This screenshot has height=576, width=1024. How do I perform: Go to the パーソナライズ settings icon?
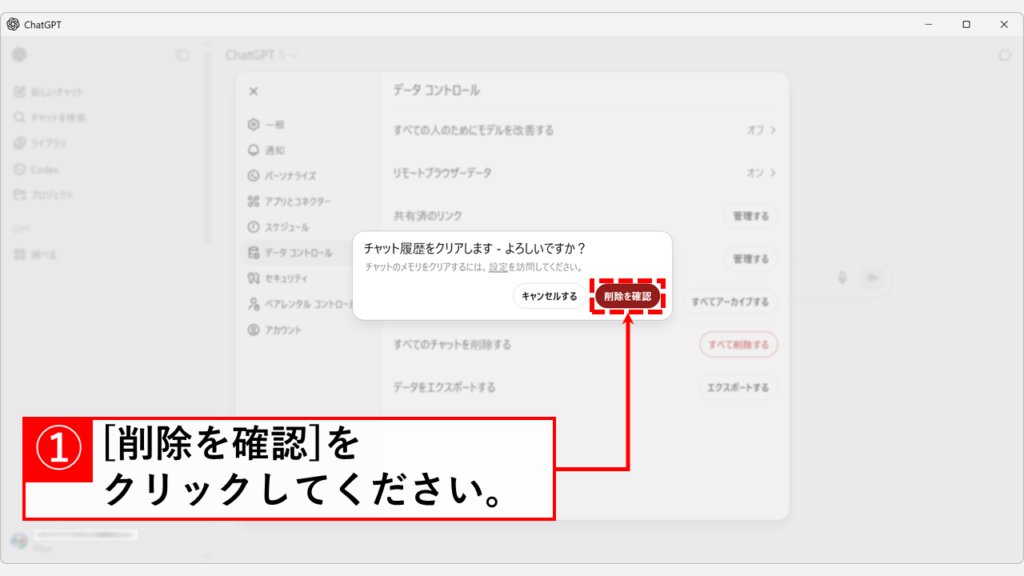tap(253, 176)
